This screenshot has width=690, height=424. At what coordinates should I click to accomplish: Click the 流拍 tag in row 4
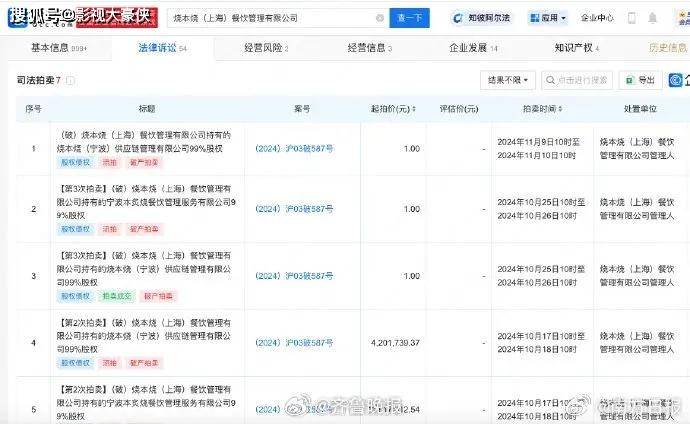[110, 363]
